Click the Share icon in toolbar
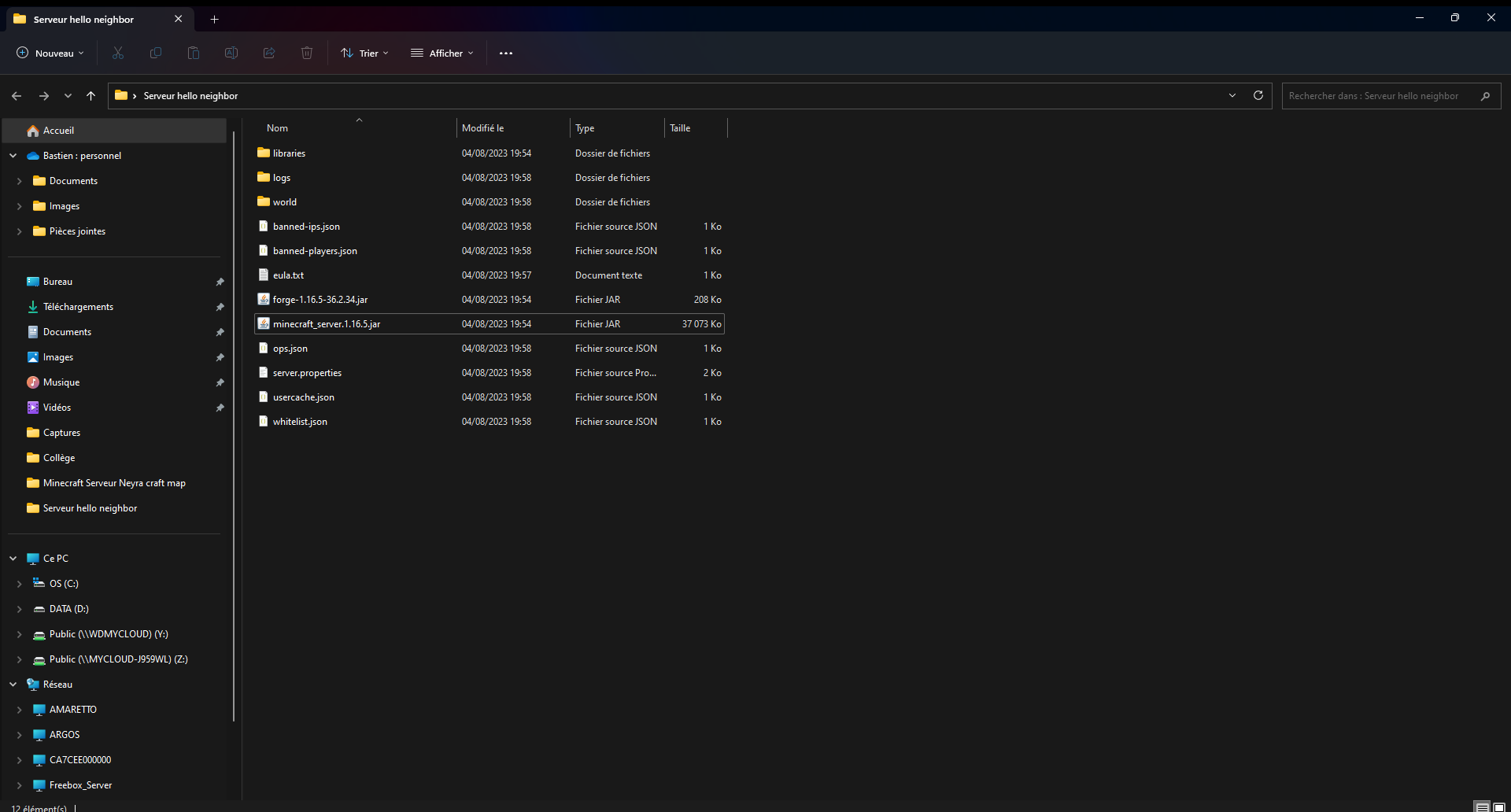 (269, 53)
